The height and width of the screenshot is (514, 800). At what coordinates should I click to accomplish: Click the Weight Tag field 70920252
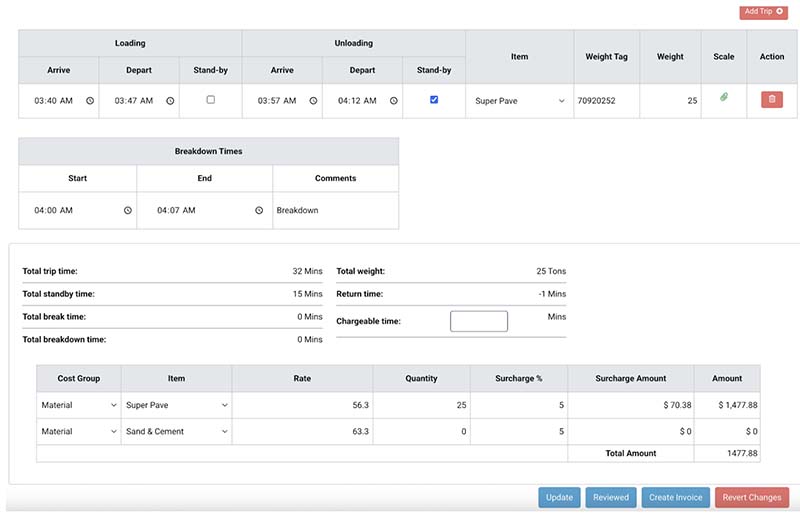(x=606, y=101)
